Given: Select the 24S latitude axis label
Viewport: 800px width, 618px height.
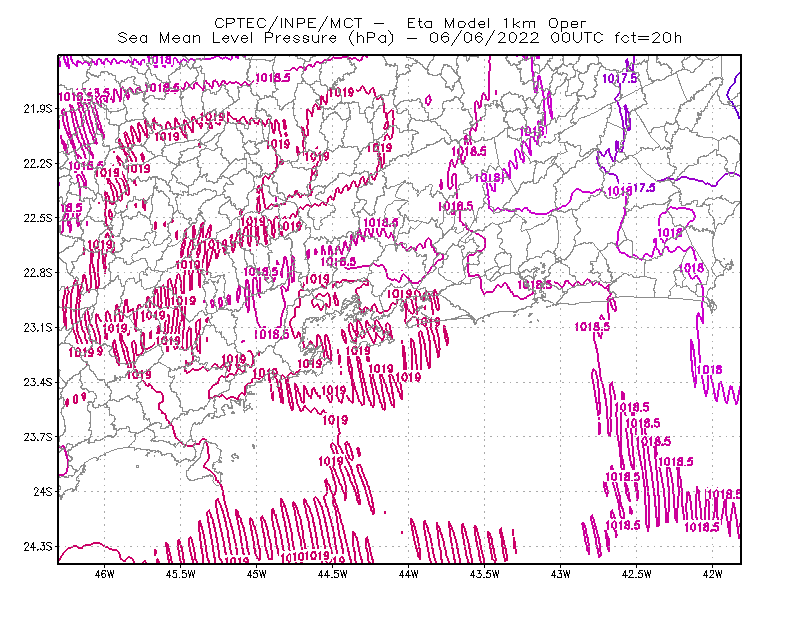Looking at the screenshot, I should (43, 491).
